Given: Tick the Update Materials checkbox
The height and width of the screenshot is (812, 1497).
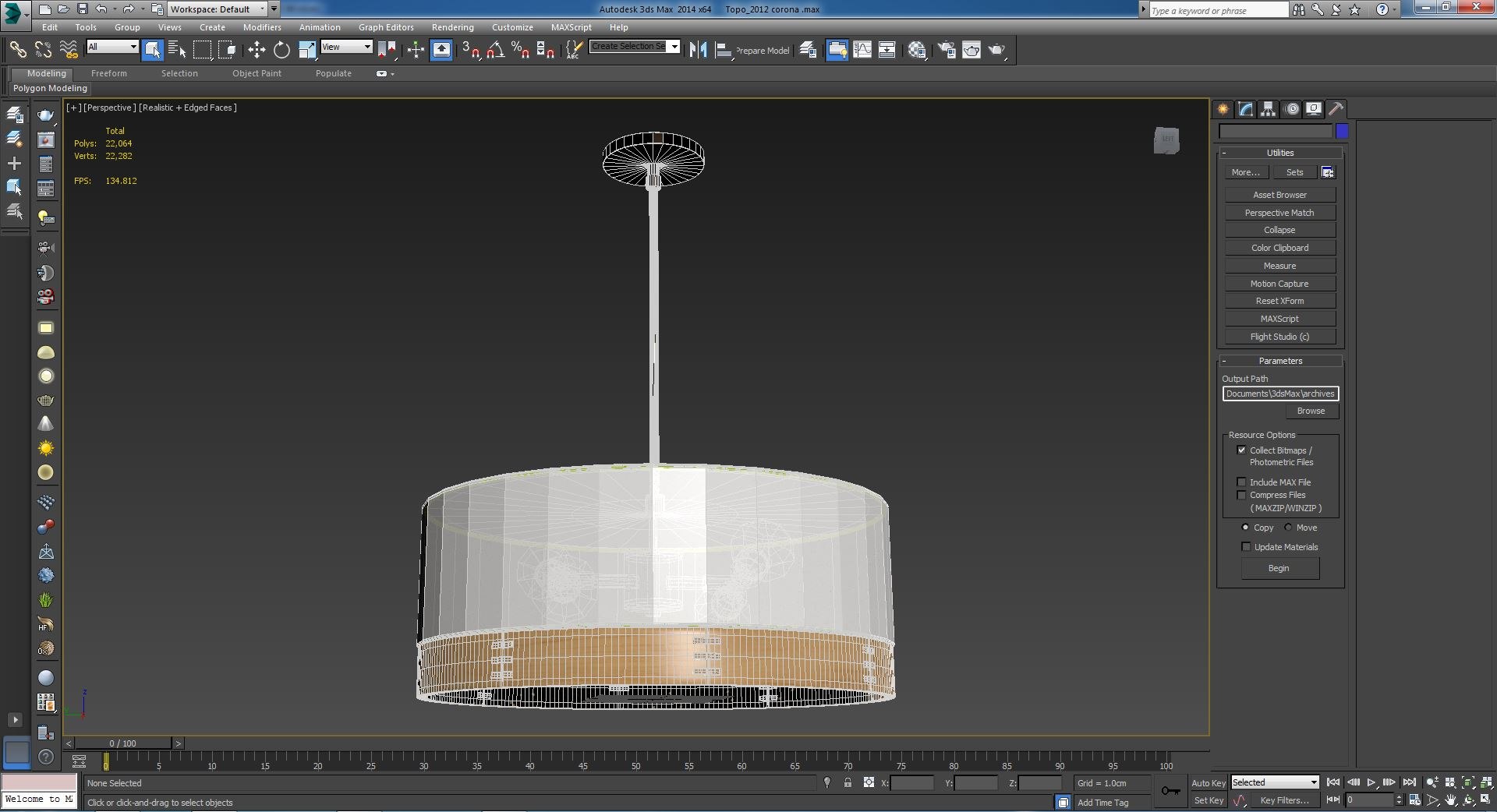Looking at the screenshot, I should (1246, 547).
